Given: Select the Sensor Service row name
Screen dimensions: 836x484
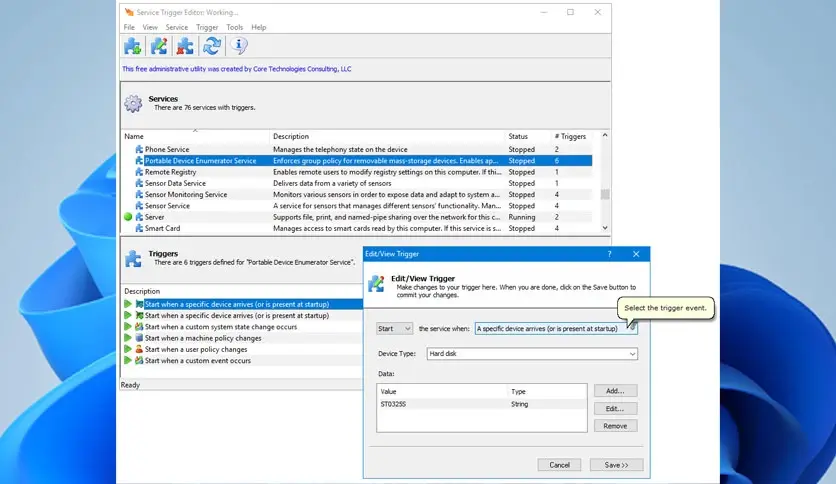Looking at the screenshot, I should (167, 206).
